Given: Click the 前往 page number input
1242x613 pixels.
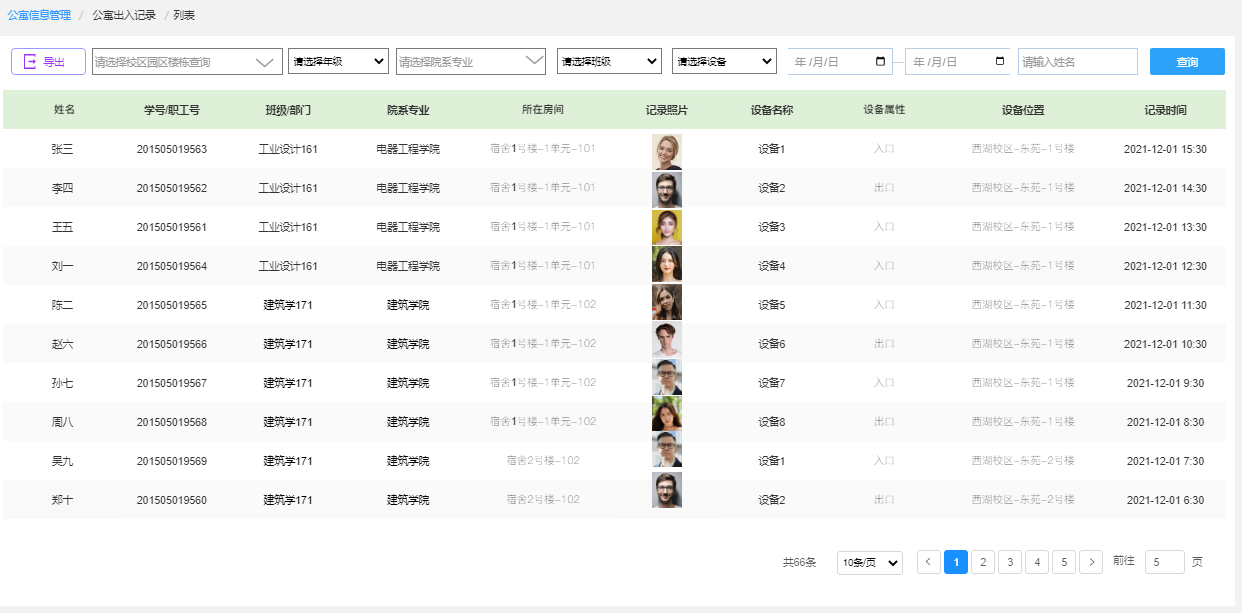Looking at the screenshot, I should (x=1164, y=562).
